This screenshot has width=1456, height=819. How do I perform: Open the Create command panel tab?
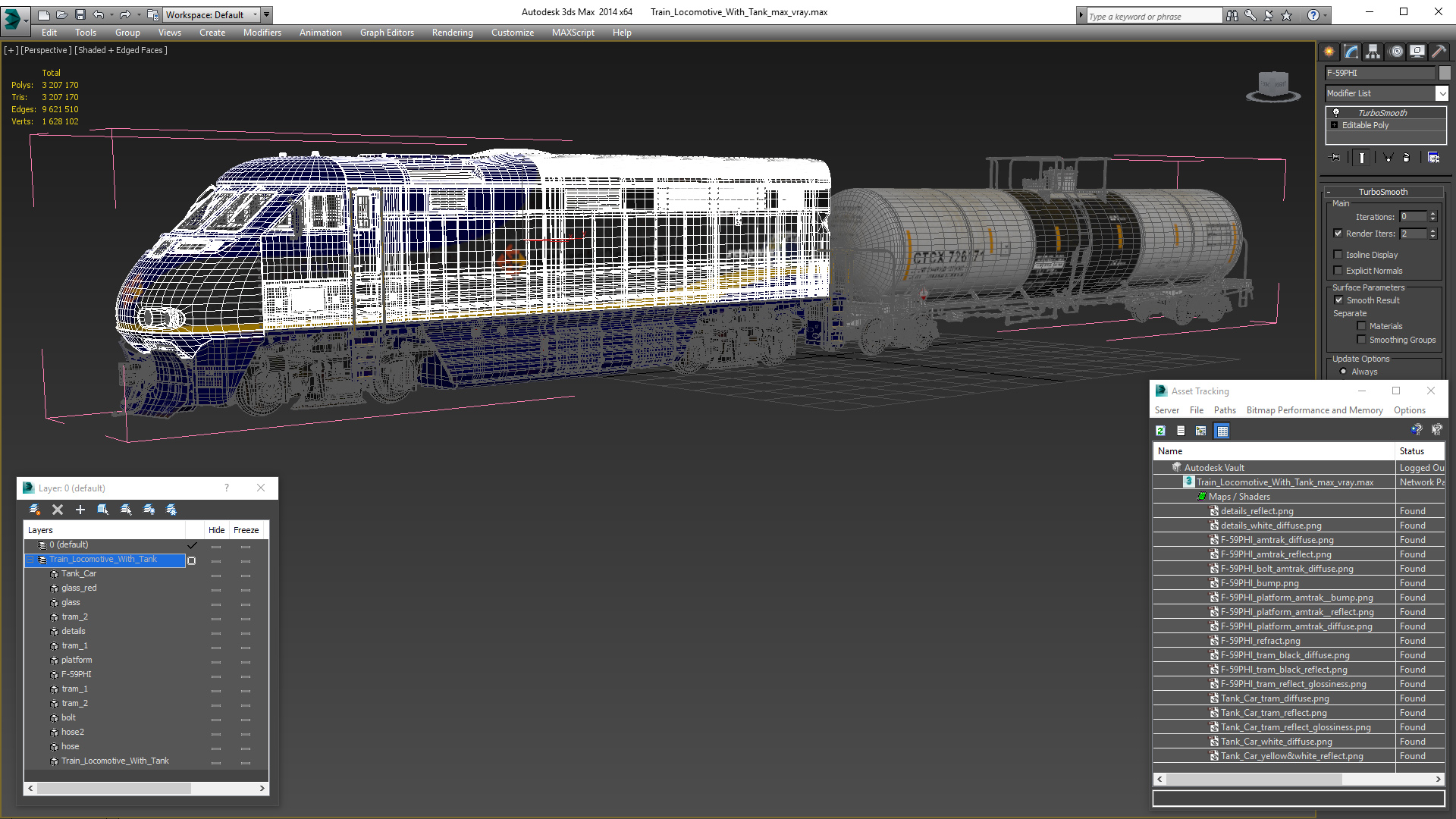[x=1329, y=52]
